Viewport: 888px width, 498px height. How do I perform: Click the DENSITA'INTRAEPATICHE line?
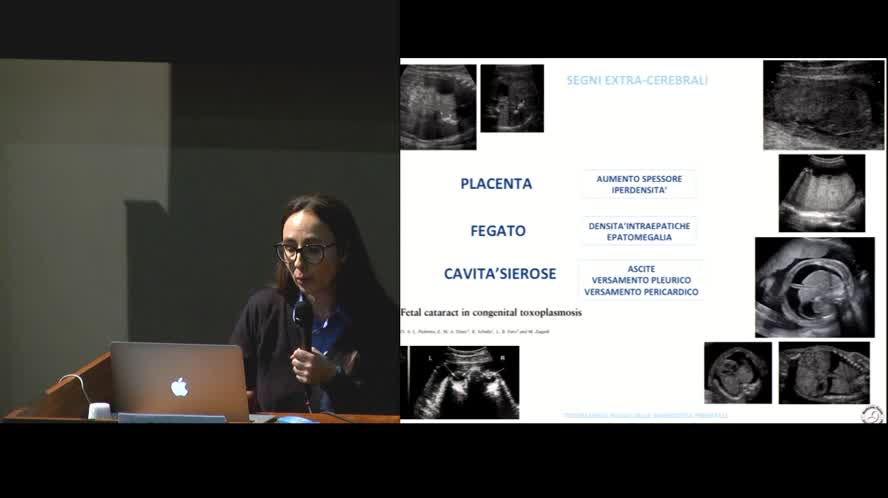point(639,225)
